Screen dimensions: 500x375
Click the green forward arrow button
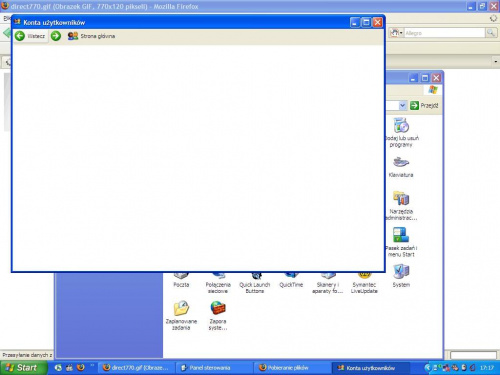click(56, 36)
